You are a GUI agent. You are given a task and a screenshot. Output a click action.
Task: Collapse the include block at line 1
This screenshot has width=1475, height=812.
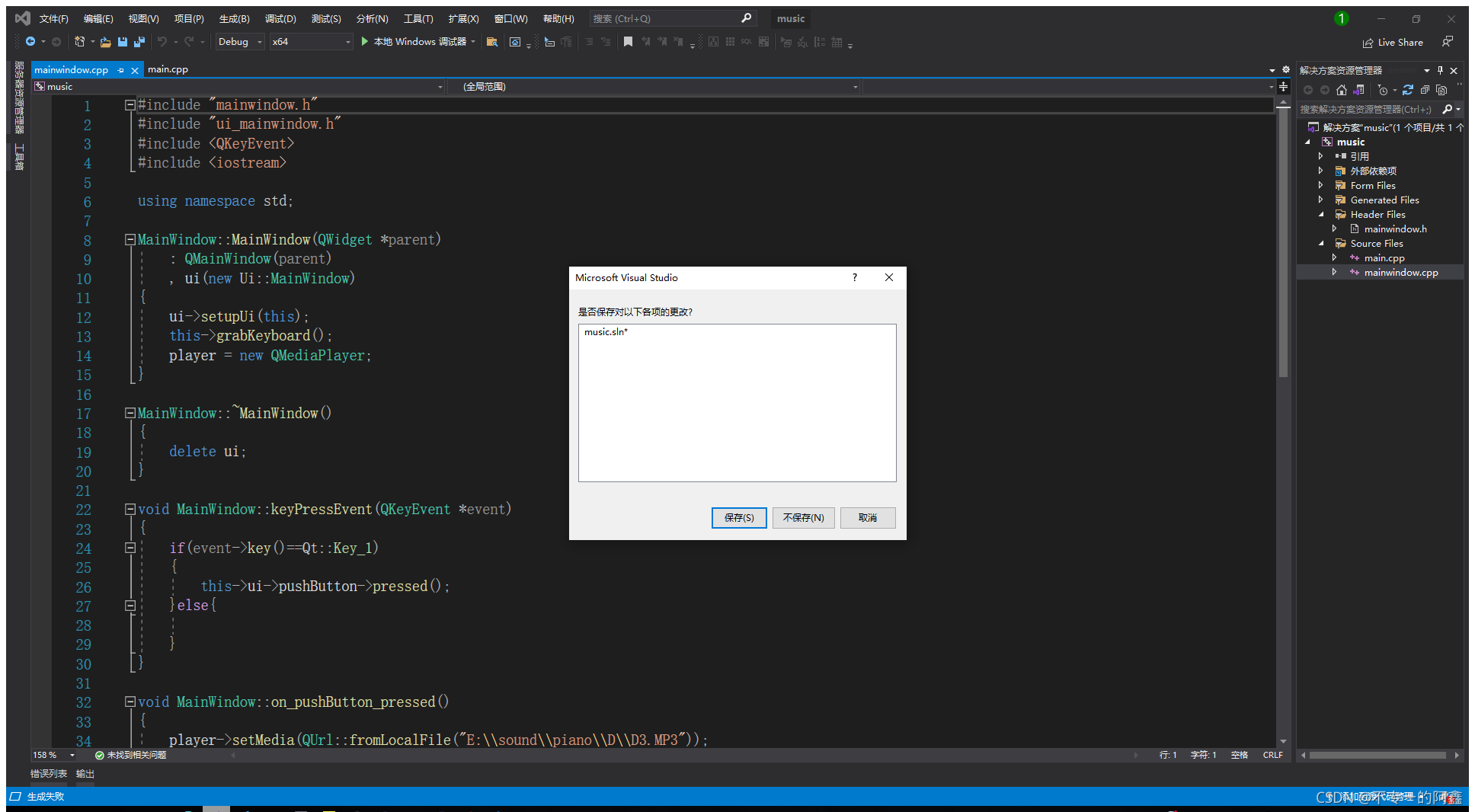[x=130, y=105]
